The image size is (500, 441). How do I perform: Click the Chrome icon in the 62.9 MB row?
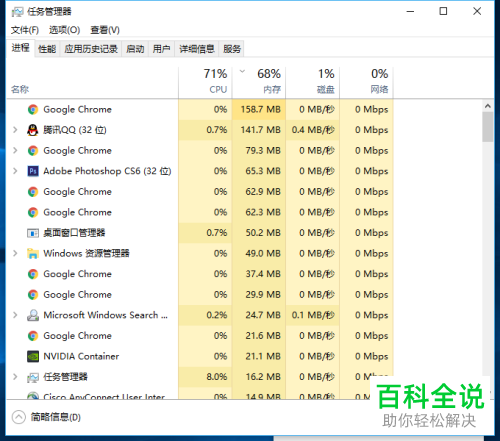[x=33, y=192]
